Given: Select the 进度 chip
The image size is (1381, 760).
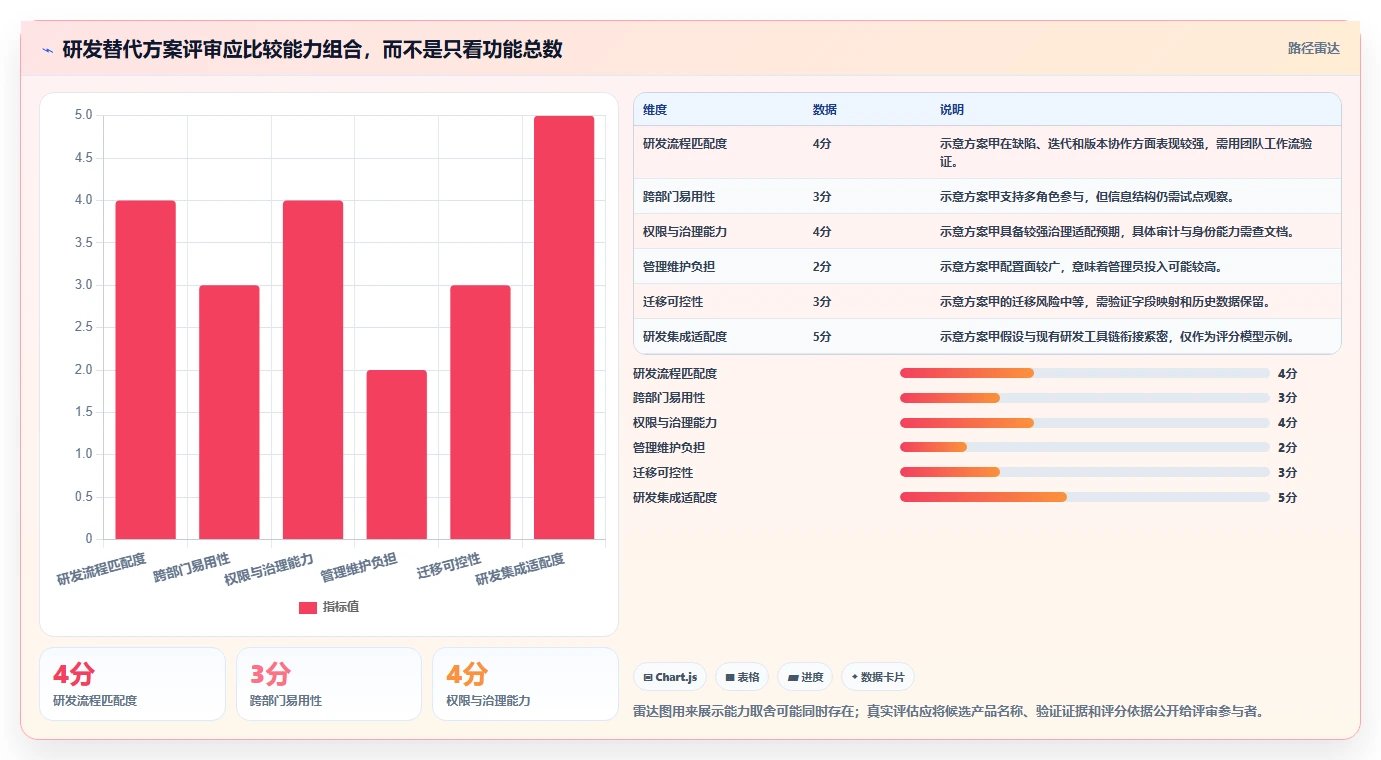Looking at the screenshot, I should [805, 677].
